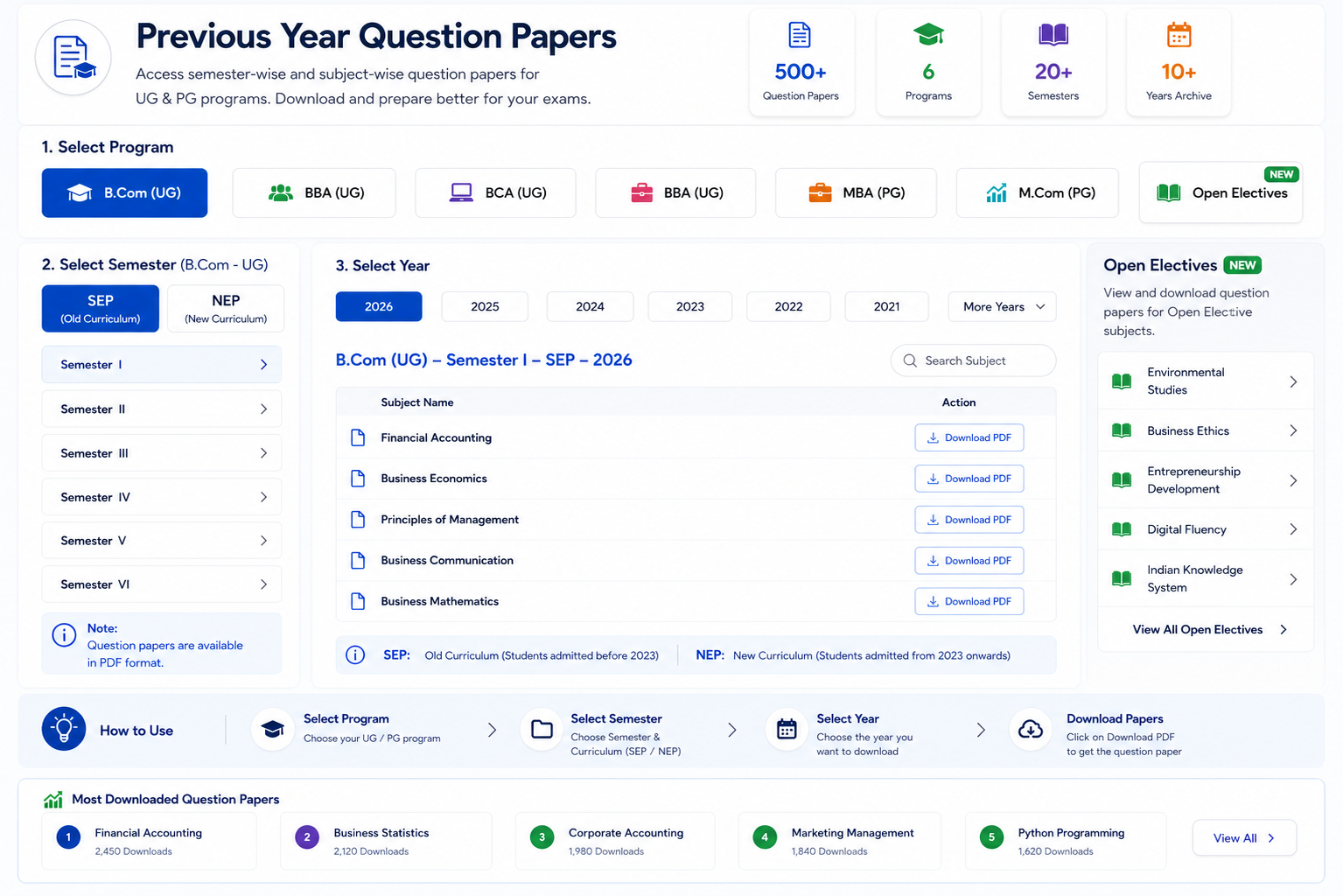
Task: Click folder icon for Select Semester step
Action: point(542,730)
